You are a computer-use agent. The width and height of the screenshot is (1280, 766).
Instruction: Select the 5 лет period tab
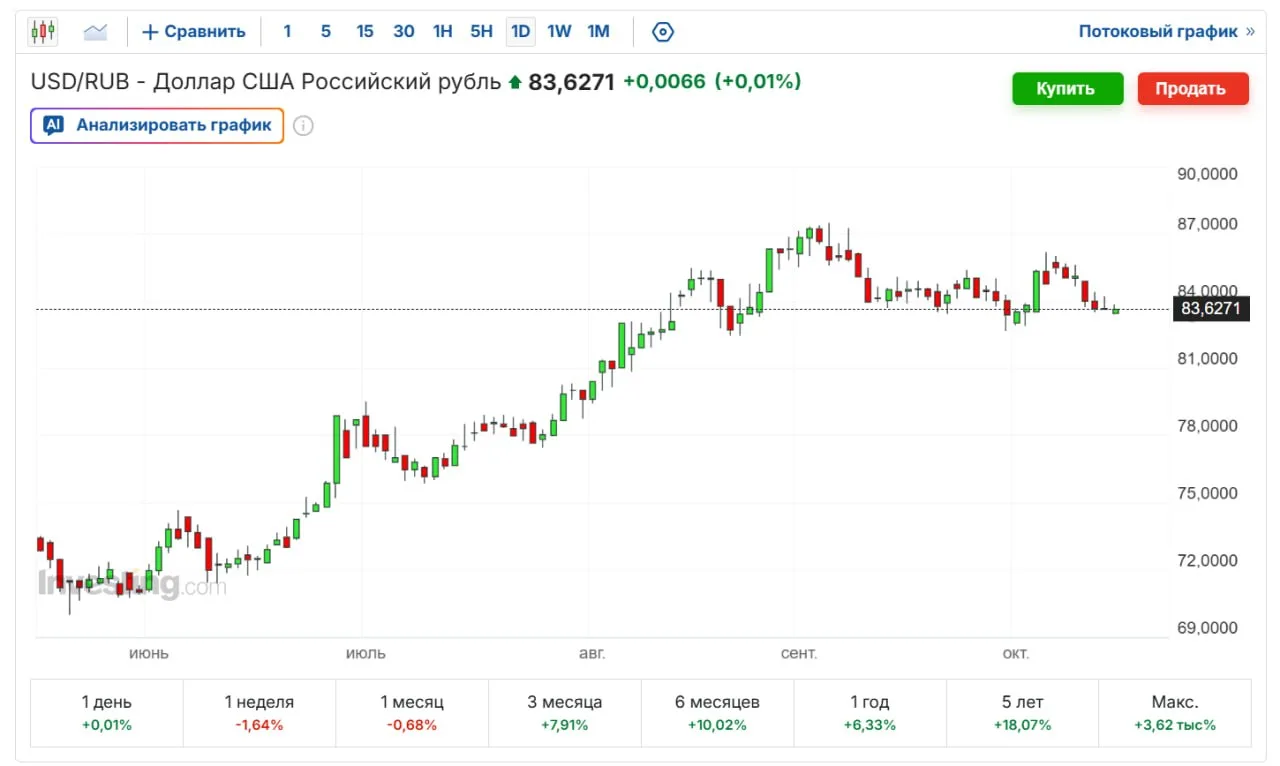pyautogui.click(x=1022, y=713)
